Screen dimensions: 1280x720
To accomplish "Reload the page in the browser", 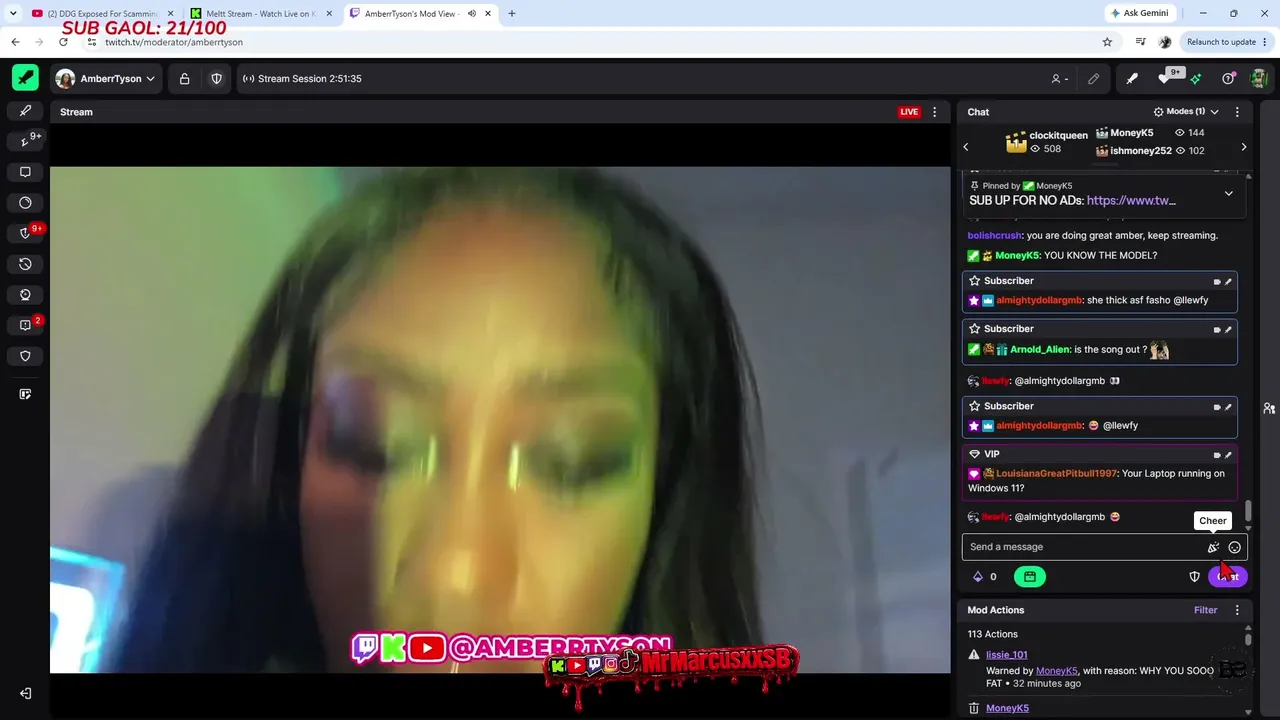I will click(63, 42).
